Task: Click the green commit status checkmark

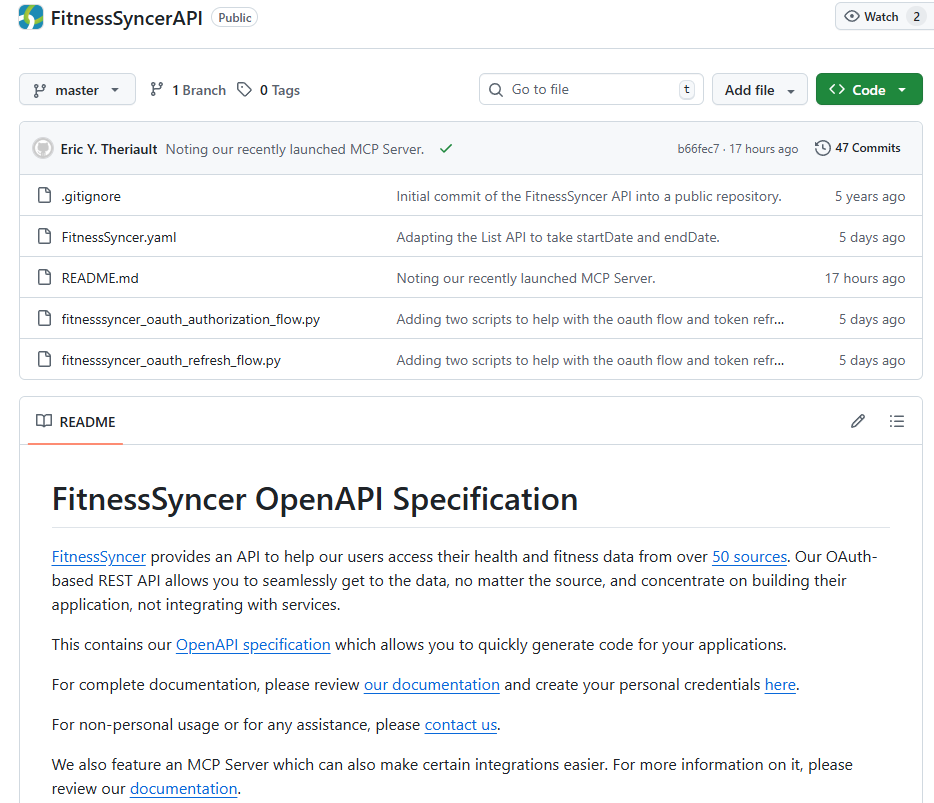Action: click(446, 149)
